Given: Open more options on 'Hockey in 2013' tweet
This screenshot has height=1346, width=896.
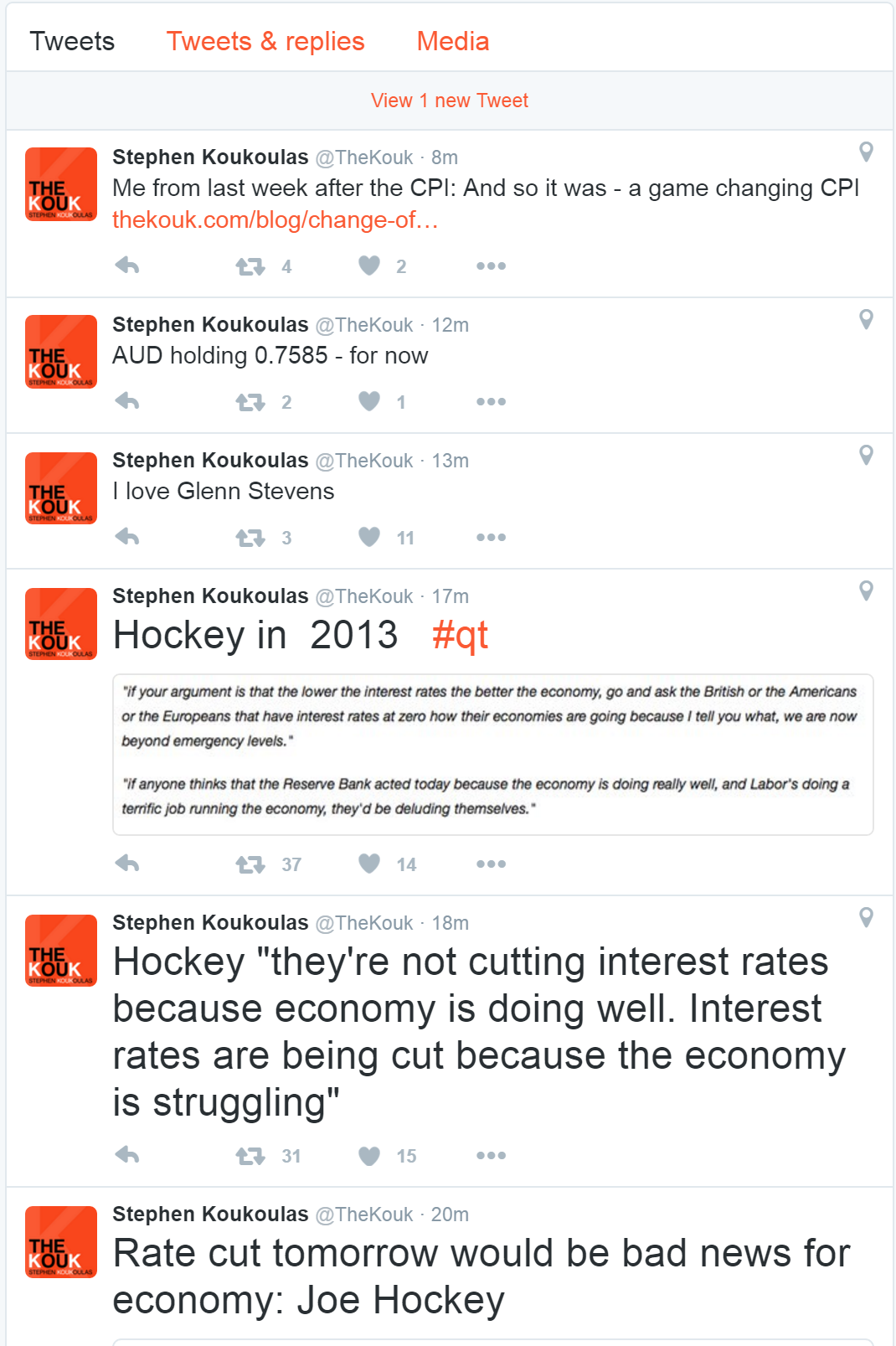Looking at the screenshot, I should point(491,864).
